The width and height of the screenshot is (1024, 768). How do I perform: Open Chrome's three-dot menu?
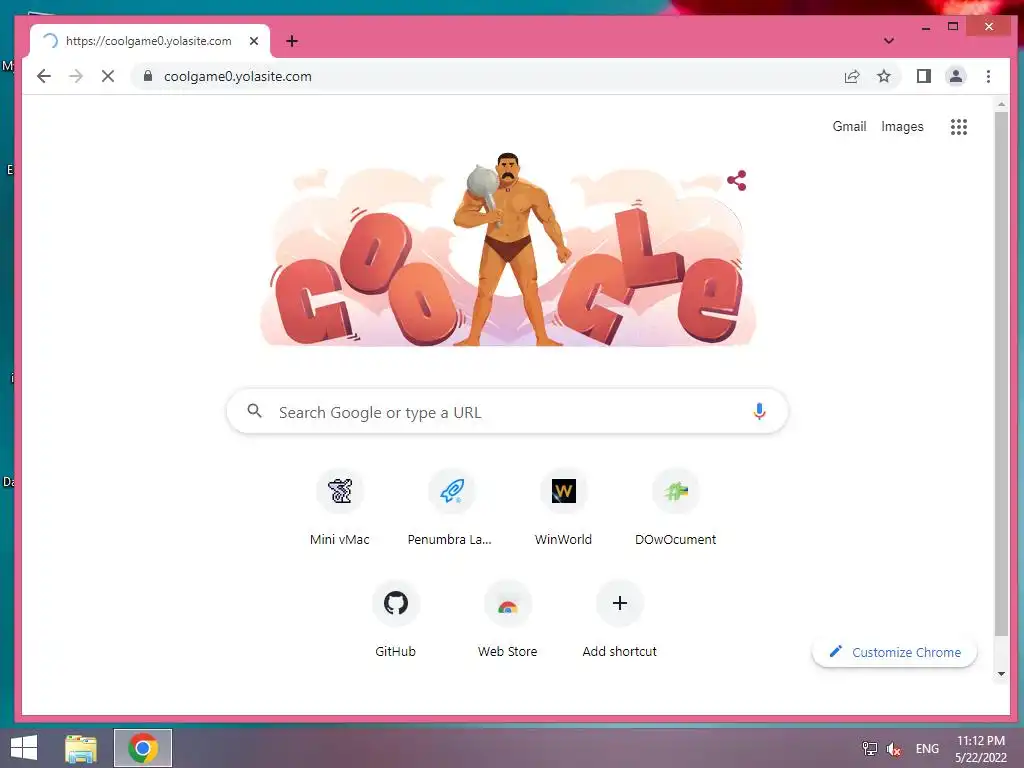pyautogui.click(x=988, y=76)
